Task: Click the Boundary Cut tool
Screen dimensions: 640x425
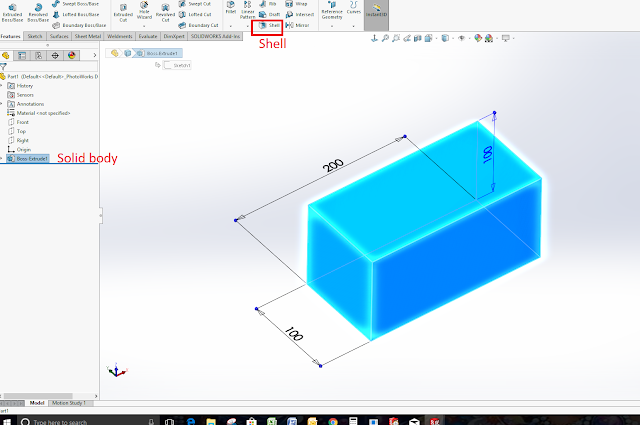Action: (198, 25)
